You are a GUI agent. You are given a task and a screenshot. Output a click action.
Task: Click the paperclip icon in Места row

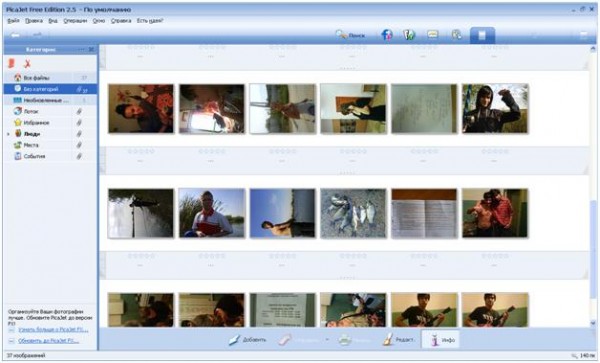pyautogui.click(x=79, y=145)
